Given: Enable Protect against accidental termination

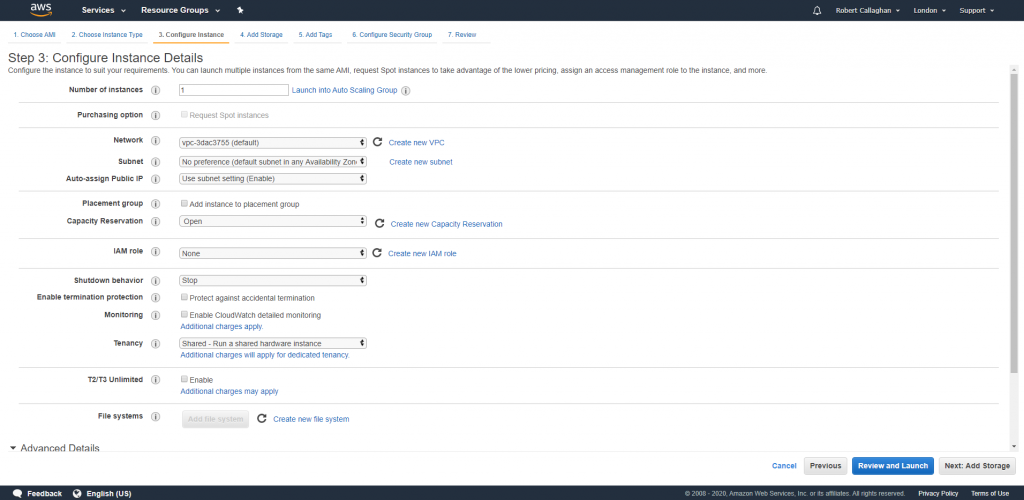Looking at the screenshot, I should coord(184,297).
